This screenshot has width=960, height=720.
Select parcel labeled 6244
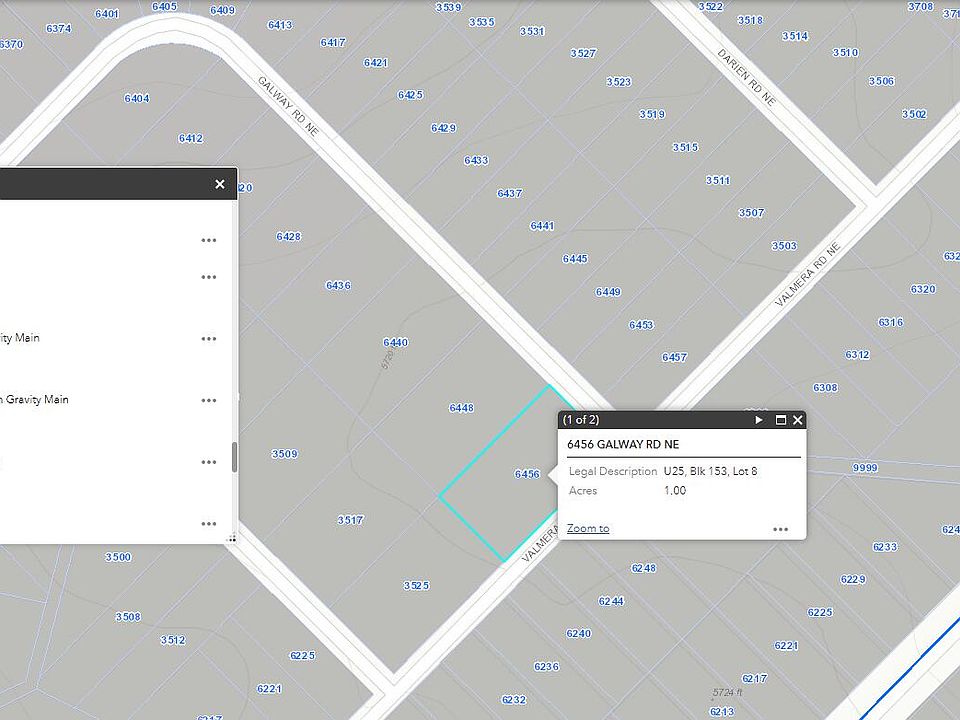611,601
